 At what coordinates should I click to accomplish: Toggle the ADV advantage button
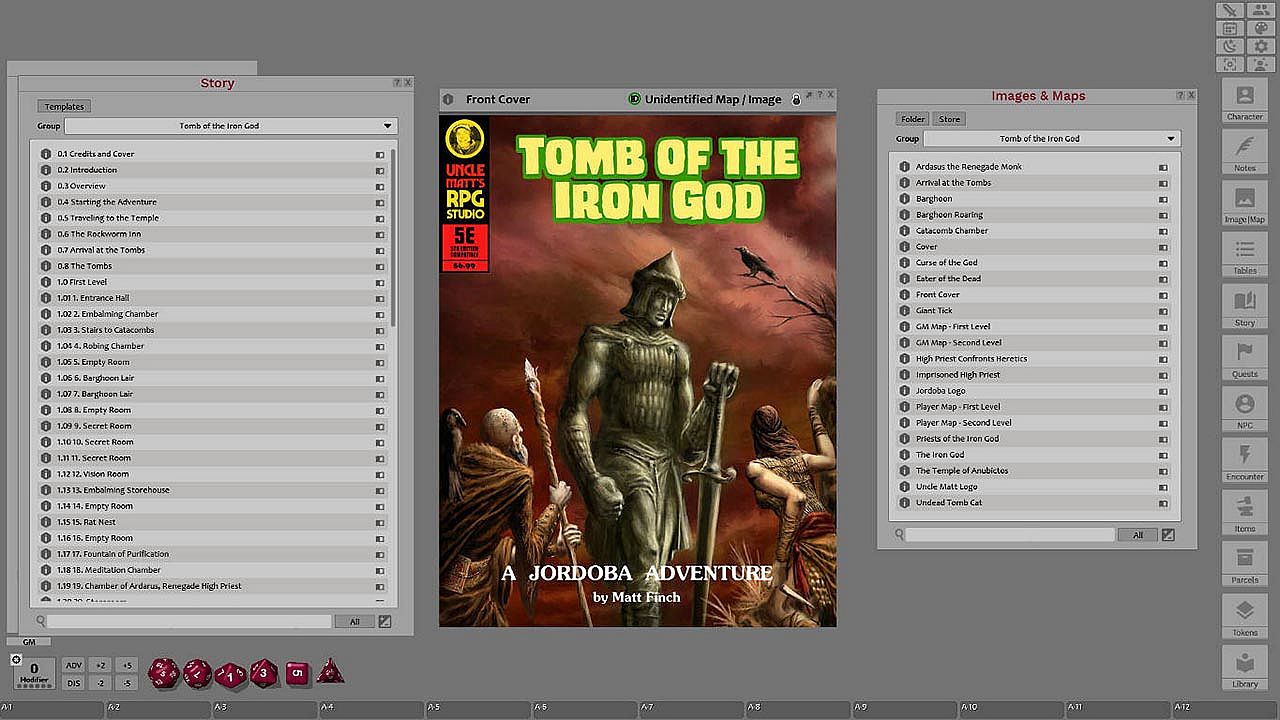[73, 665]
